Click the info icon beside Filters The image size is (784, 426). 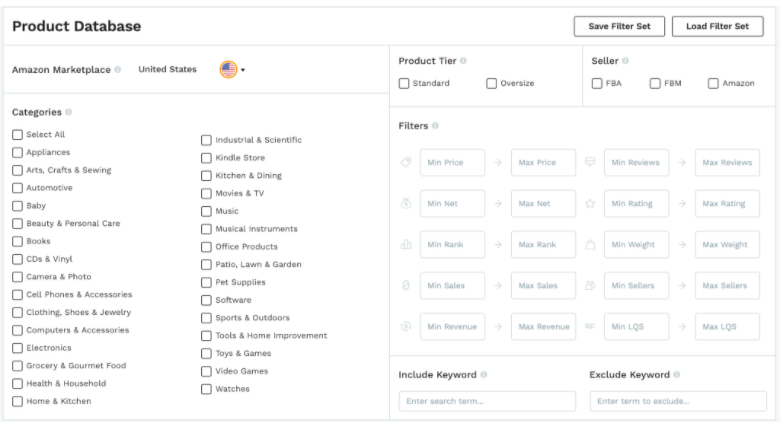point(435,126)
